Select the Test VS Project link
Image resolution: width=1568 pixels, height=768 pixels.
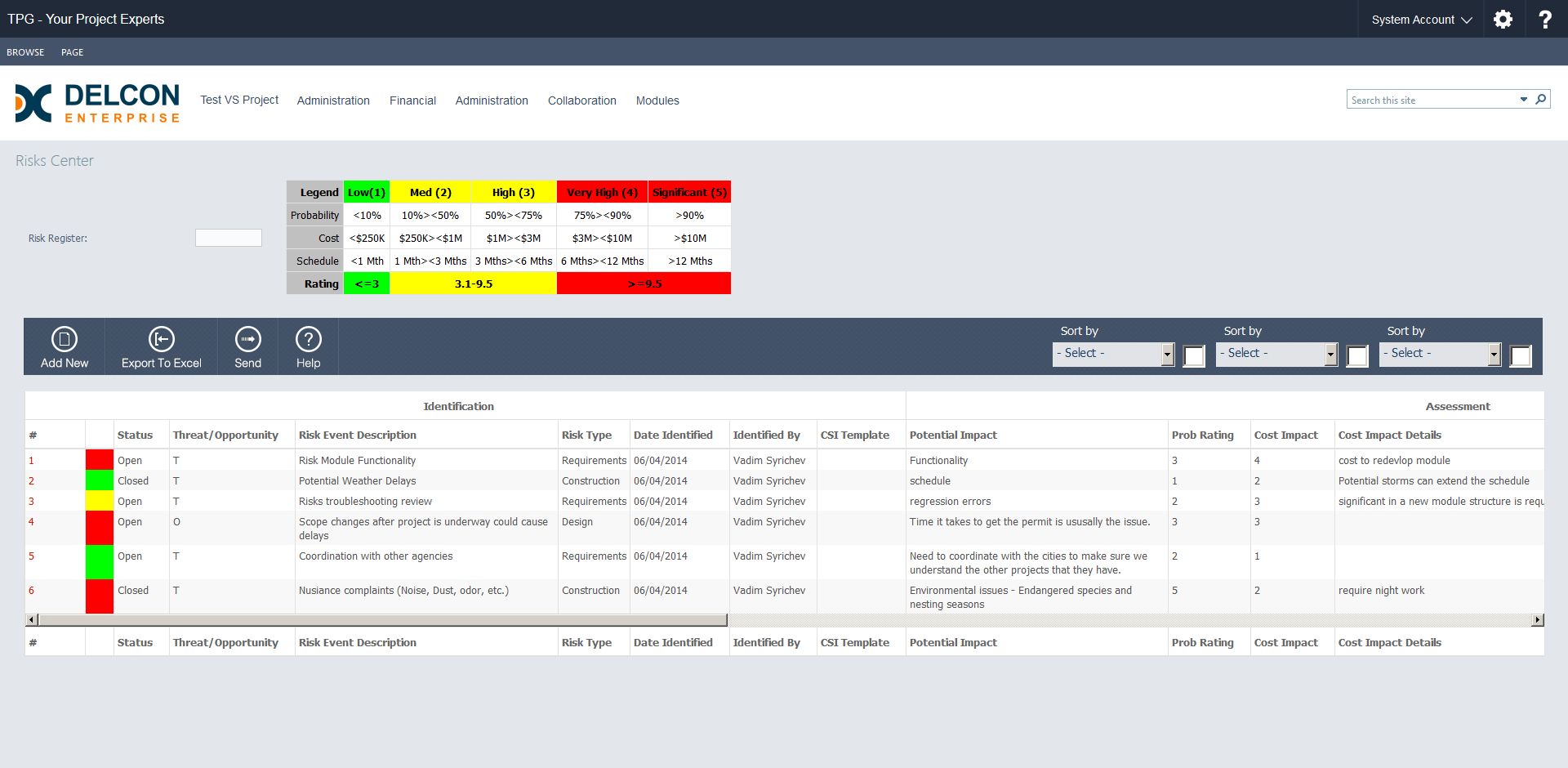click(238, 100)
